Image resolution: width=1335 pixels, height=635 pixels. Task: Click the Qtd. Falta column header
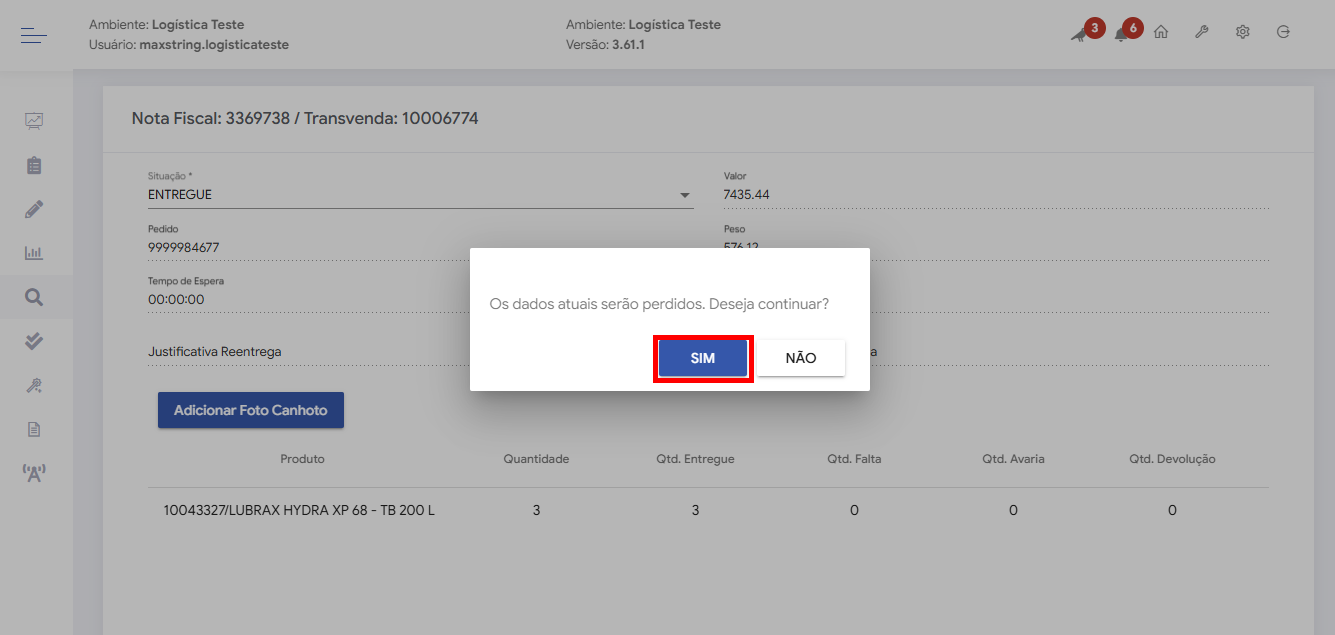click(854, 459)
